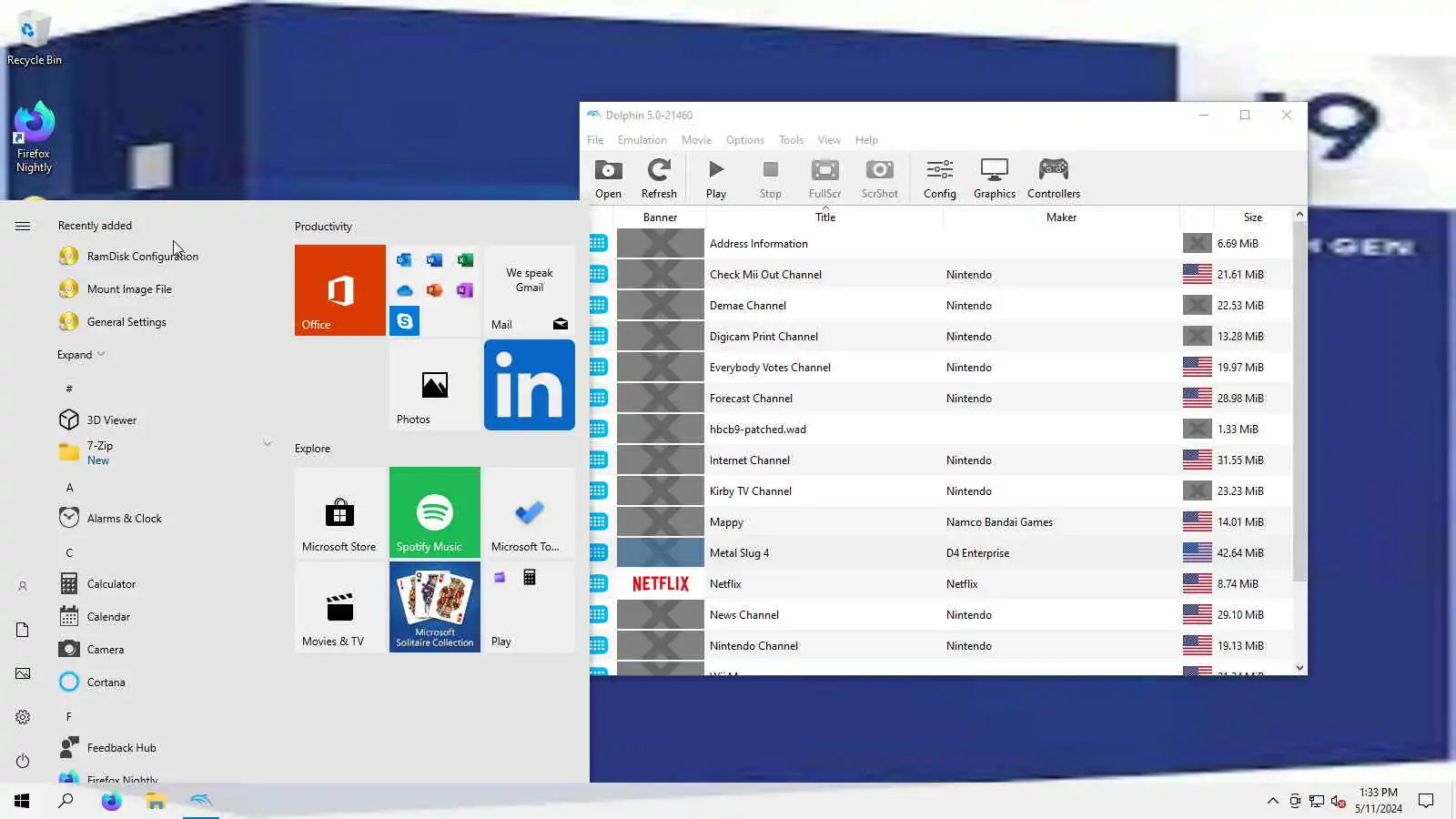
Task: Open Settings gear in Start sidebar
Action: [23, 717]
